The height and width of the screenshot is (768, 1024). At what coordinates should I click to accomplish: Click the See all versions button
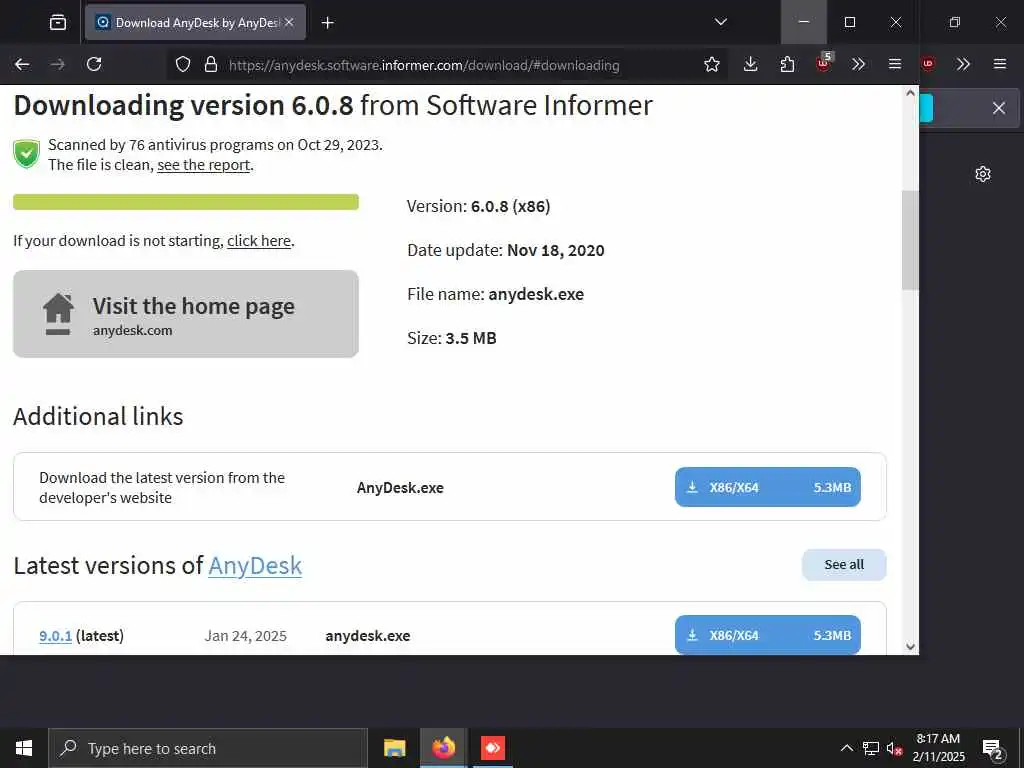tap(844, 565)
